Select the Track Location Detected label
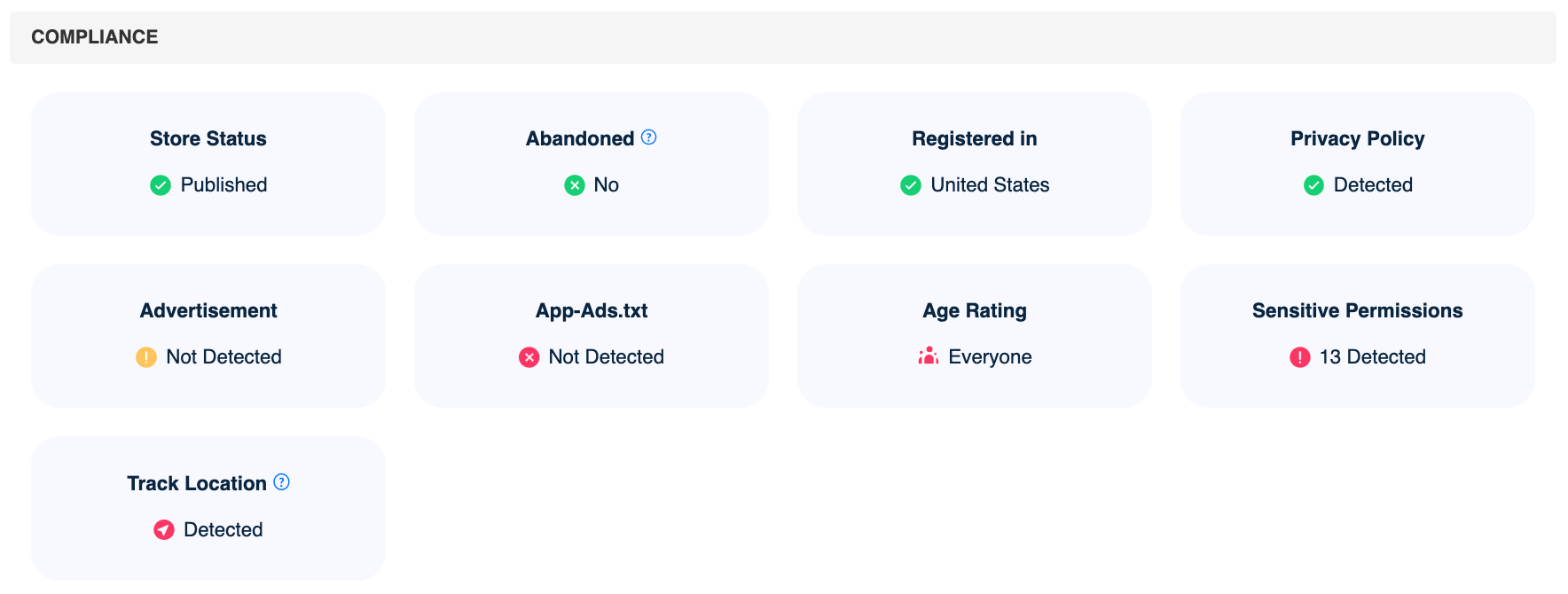This screenshot has width=1568, height=594. [223, 530]
